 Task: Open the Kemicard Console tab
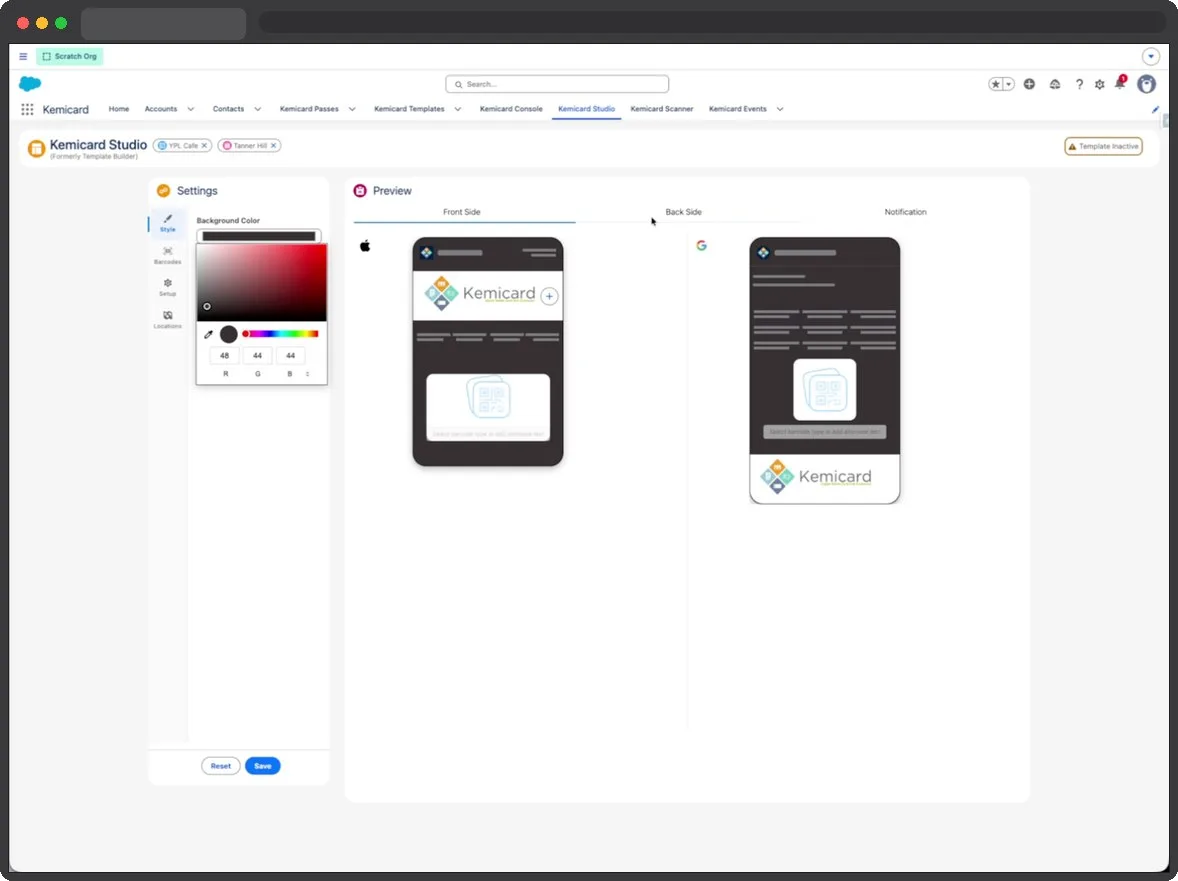click(511, 109)
